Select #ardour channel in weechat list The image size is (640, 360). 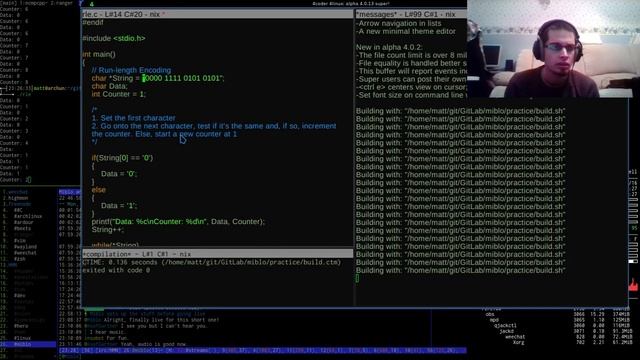24,222
